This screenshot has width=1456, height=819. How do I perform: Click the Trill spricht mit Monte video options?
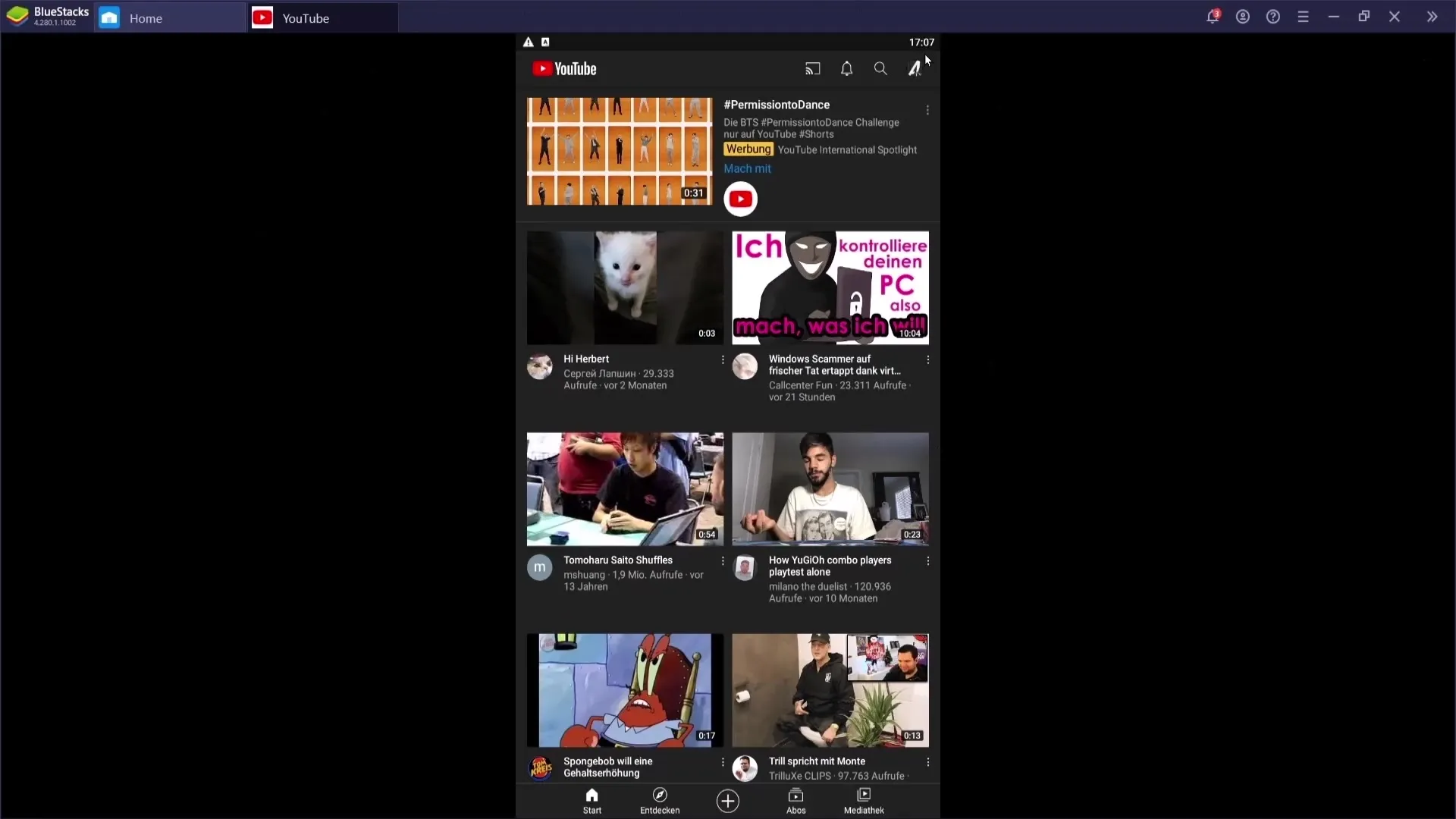click(x=927, y=762)
